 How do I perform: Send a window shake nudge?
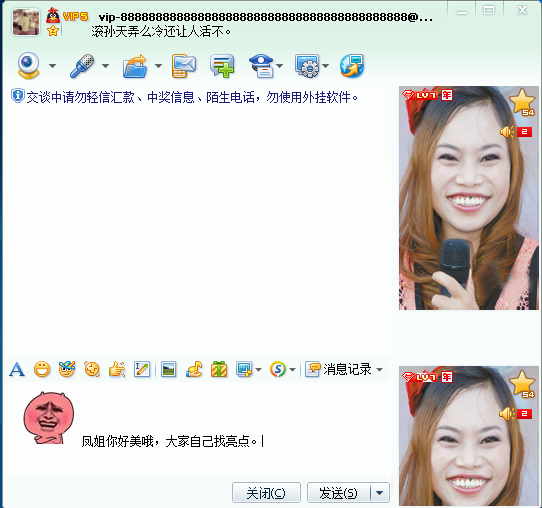(92, 369)
